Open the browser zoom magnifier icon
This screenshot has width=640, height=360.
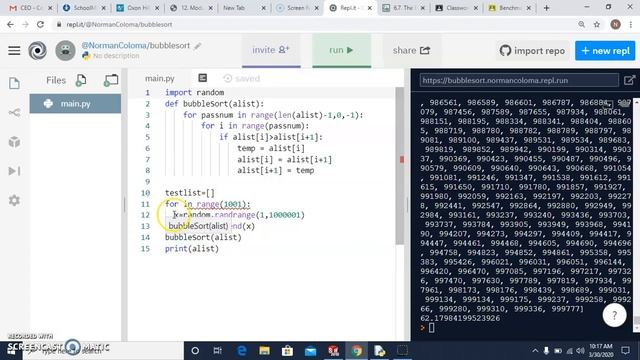pyautogui.click(x=582, y=24)
